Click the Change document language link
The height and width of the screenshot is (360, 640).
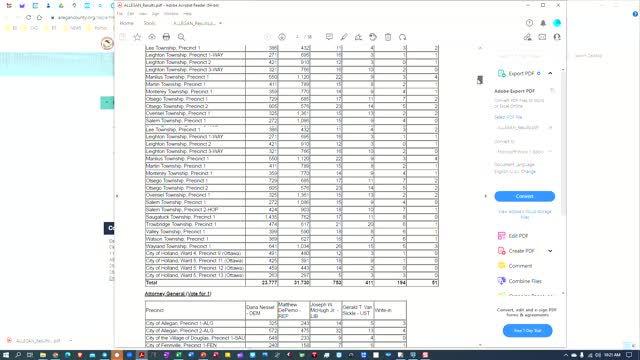tap(528, 172)
